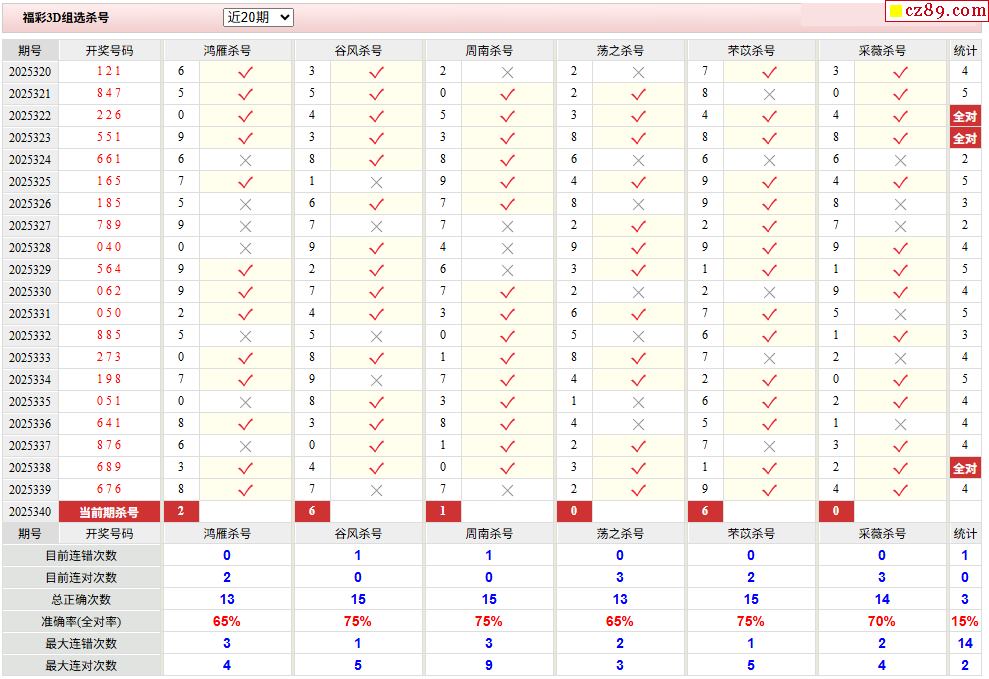Click 周南杀号 cross mark for period 2025320
The image size is (989, 679).
pos(507,72)
